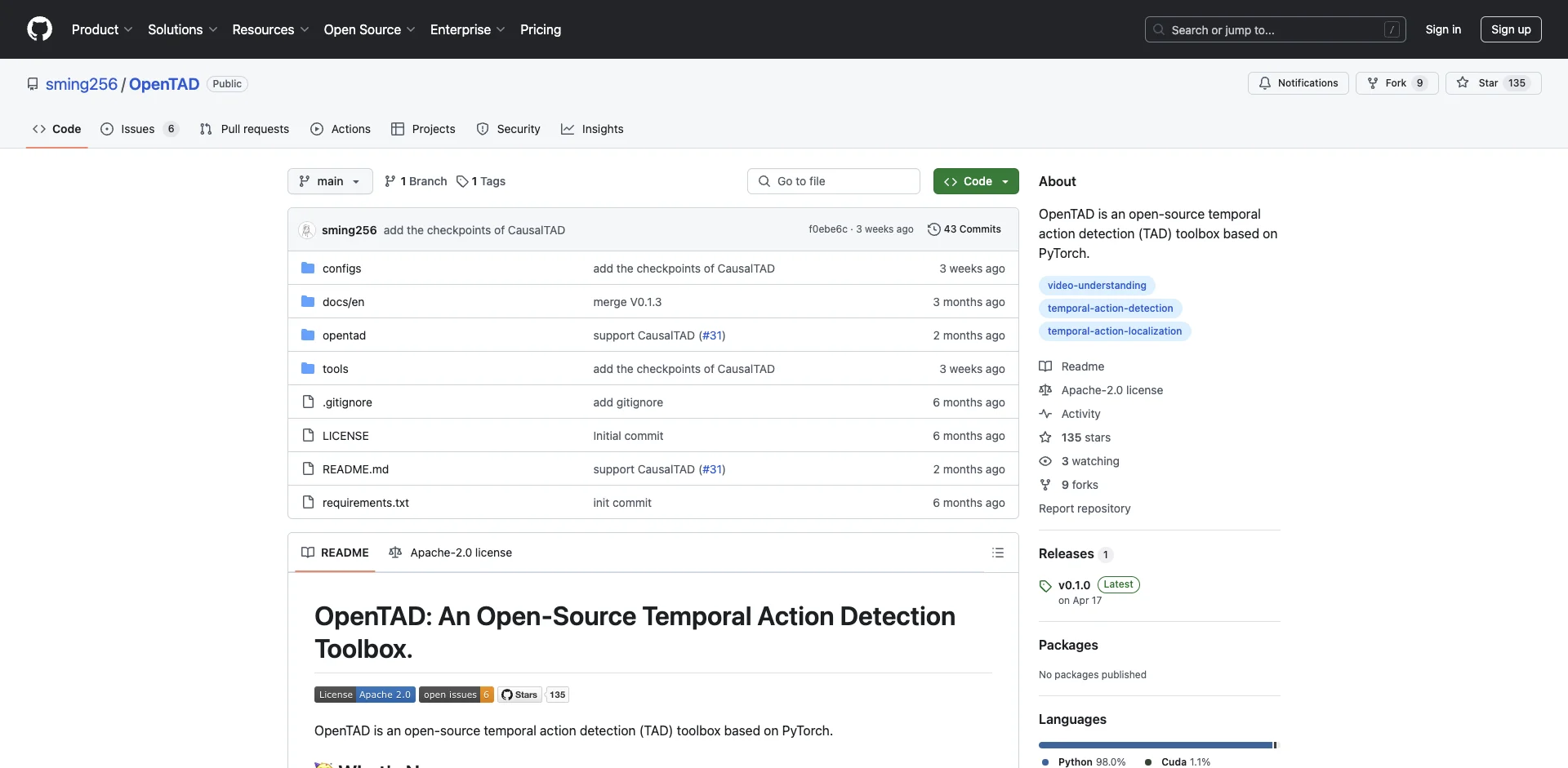The height and width of the screenshot is (768, 1568).
Task: Click the LICENSE file icon
Action: (308, 435)
